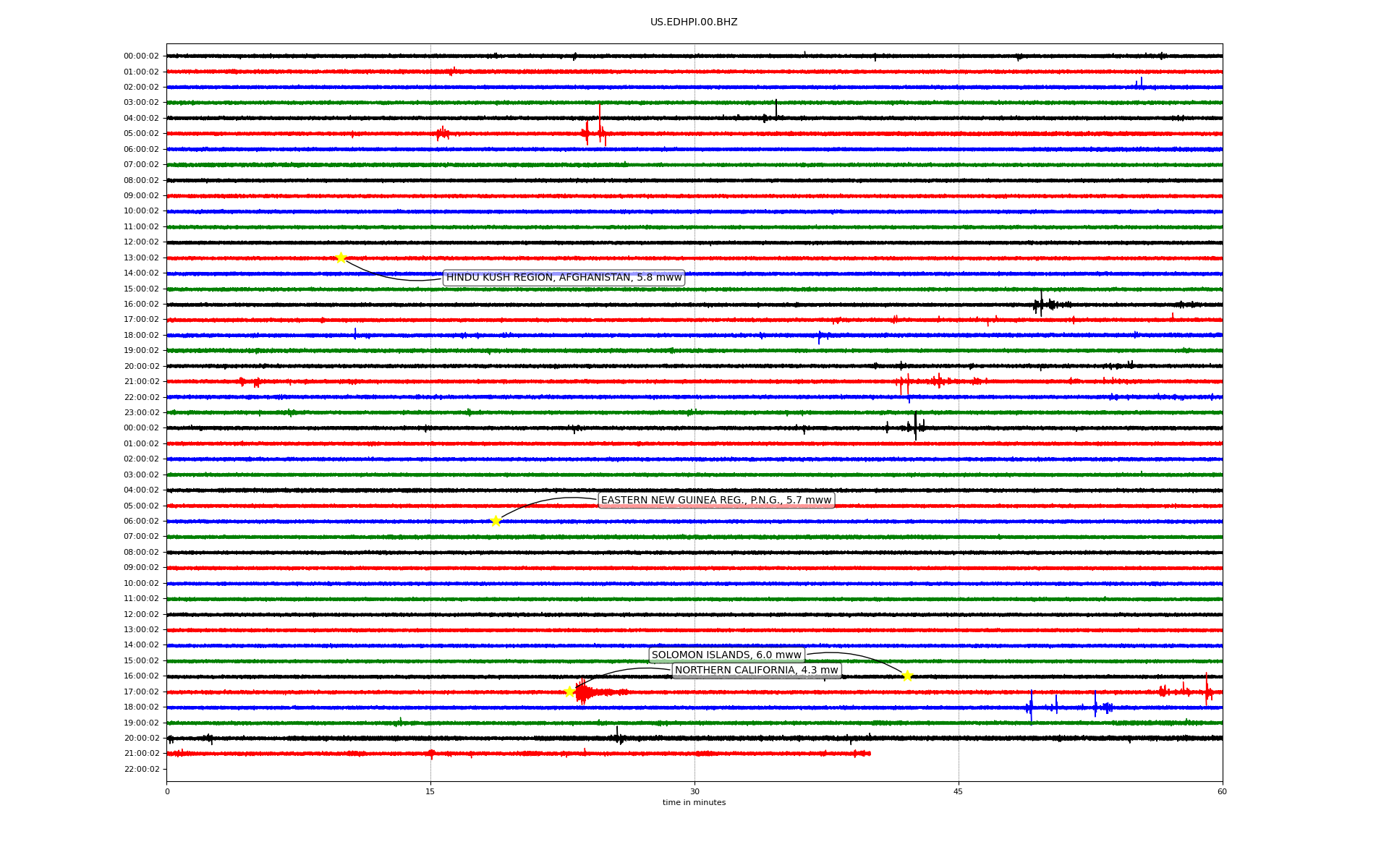Click the US.EDHPI.00.BHZ plot title
1389x868 pixels.
click(x=694, y=22)
